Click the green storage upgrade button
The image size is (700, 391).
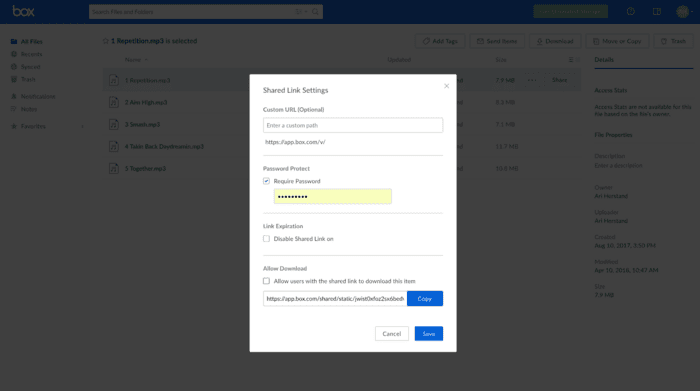pyautogui.click(x=570, y=12)
